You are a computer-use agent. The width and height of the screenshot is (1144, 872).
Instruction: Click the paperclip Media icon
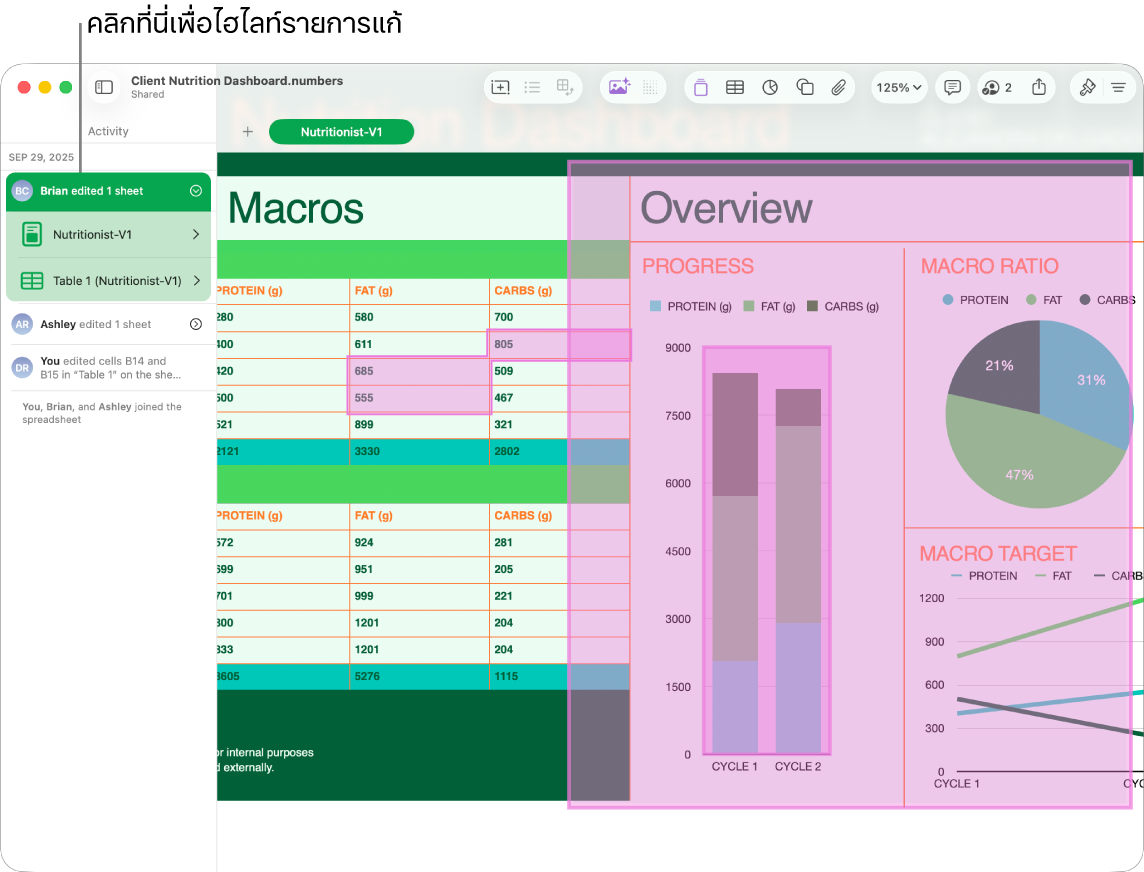pos(839,88)
